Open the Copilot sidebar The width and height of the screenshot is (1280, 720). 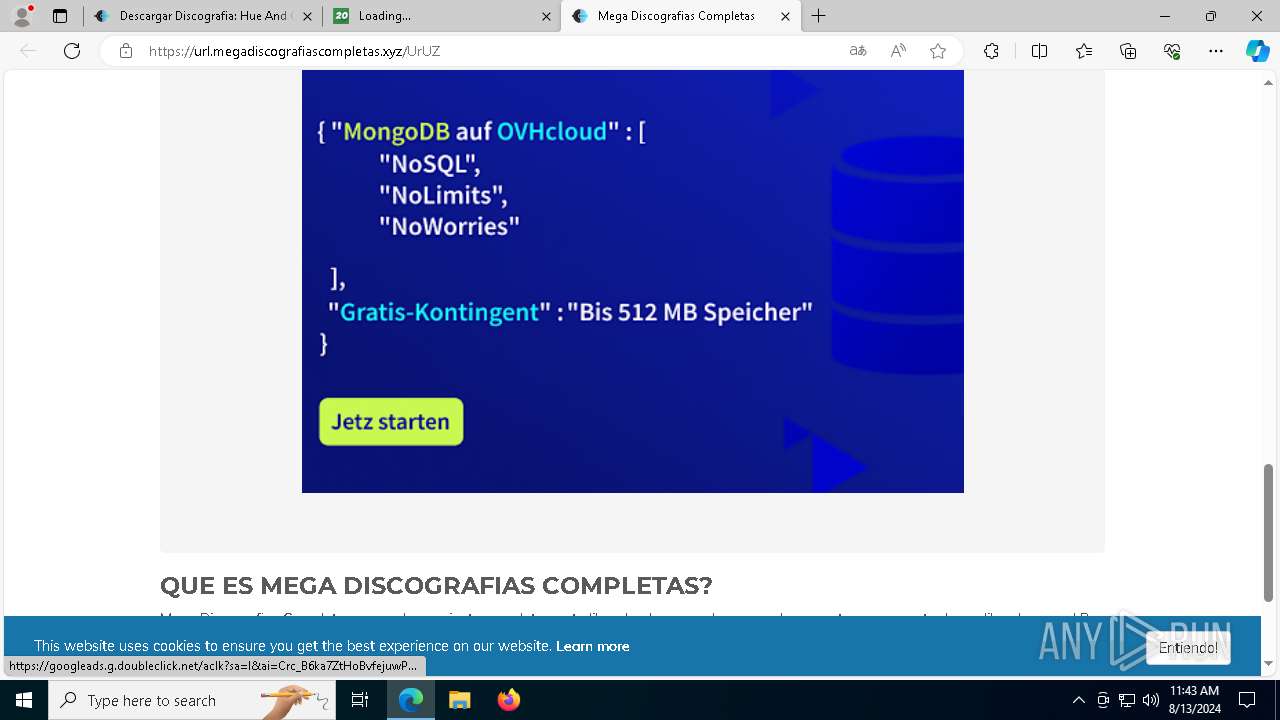[x=1257, y=51]
